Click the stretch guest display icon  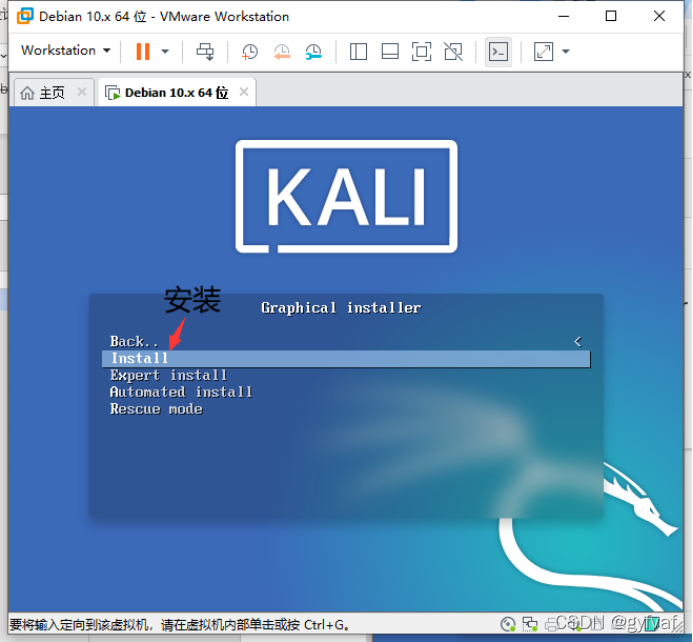click(543, 52)
